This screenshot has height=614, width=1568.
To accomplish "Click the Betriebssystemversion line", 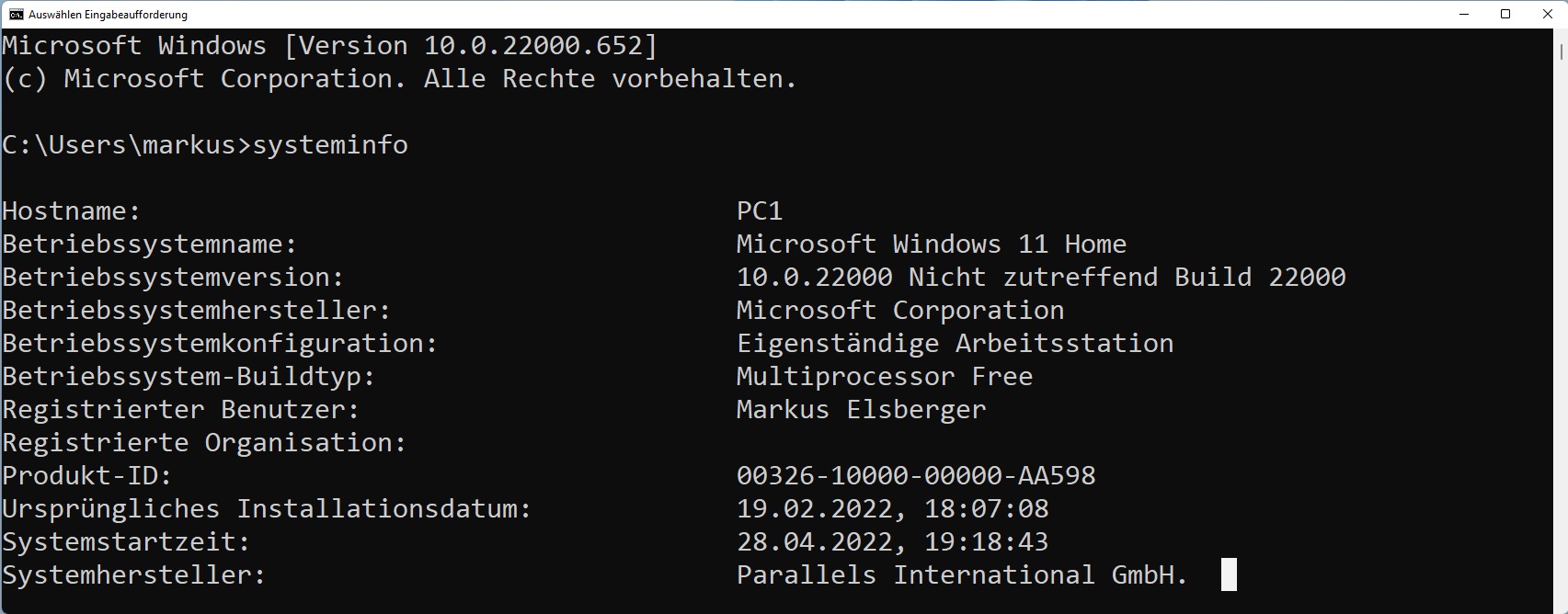I will (171, 277).
